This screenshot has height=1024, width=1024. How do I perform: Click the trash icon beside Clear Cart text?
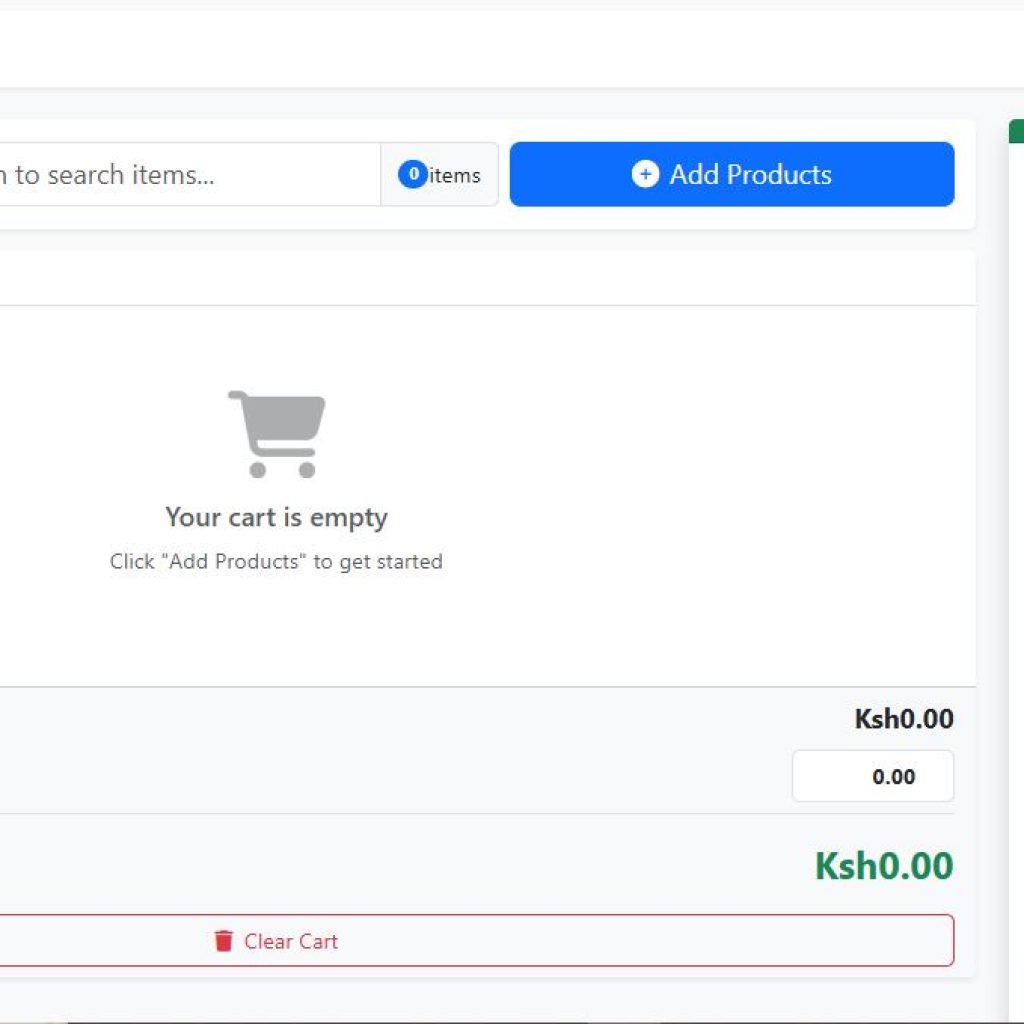[224, 941]
